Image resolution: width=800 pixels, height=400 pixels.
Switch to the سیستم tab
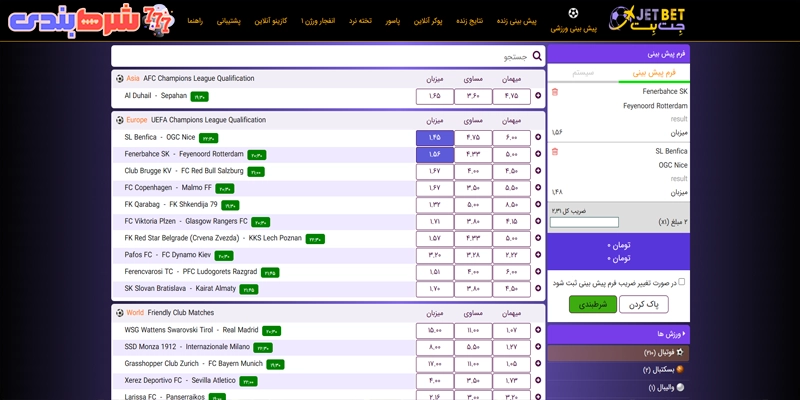click(583, 73)
